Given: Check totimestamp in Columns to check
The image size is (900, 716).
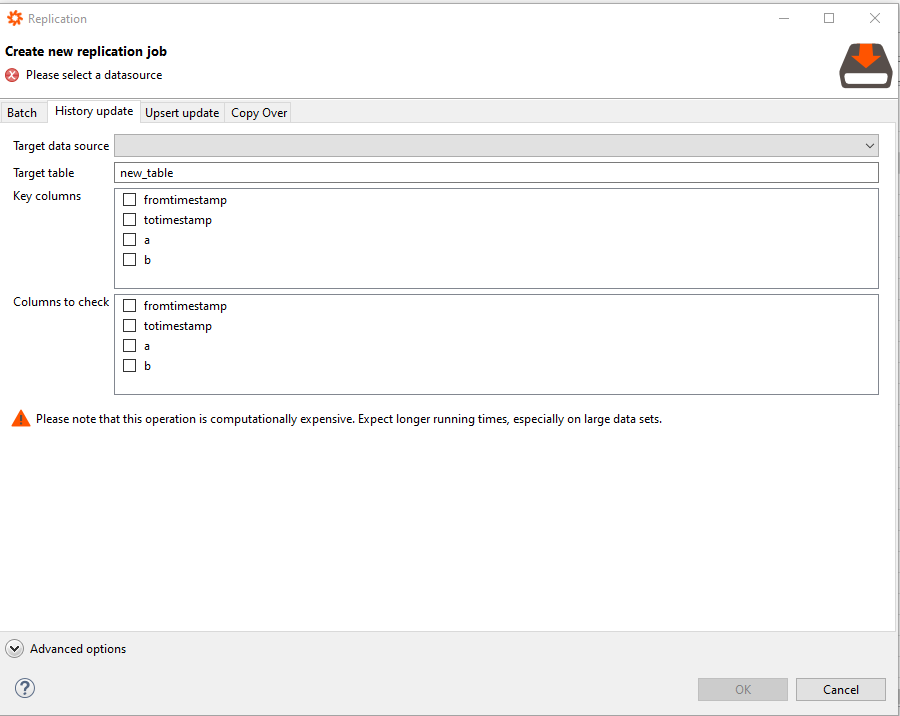Looking at the screenshot, I should pyautogui.click(x=129, y=326).
